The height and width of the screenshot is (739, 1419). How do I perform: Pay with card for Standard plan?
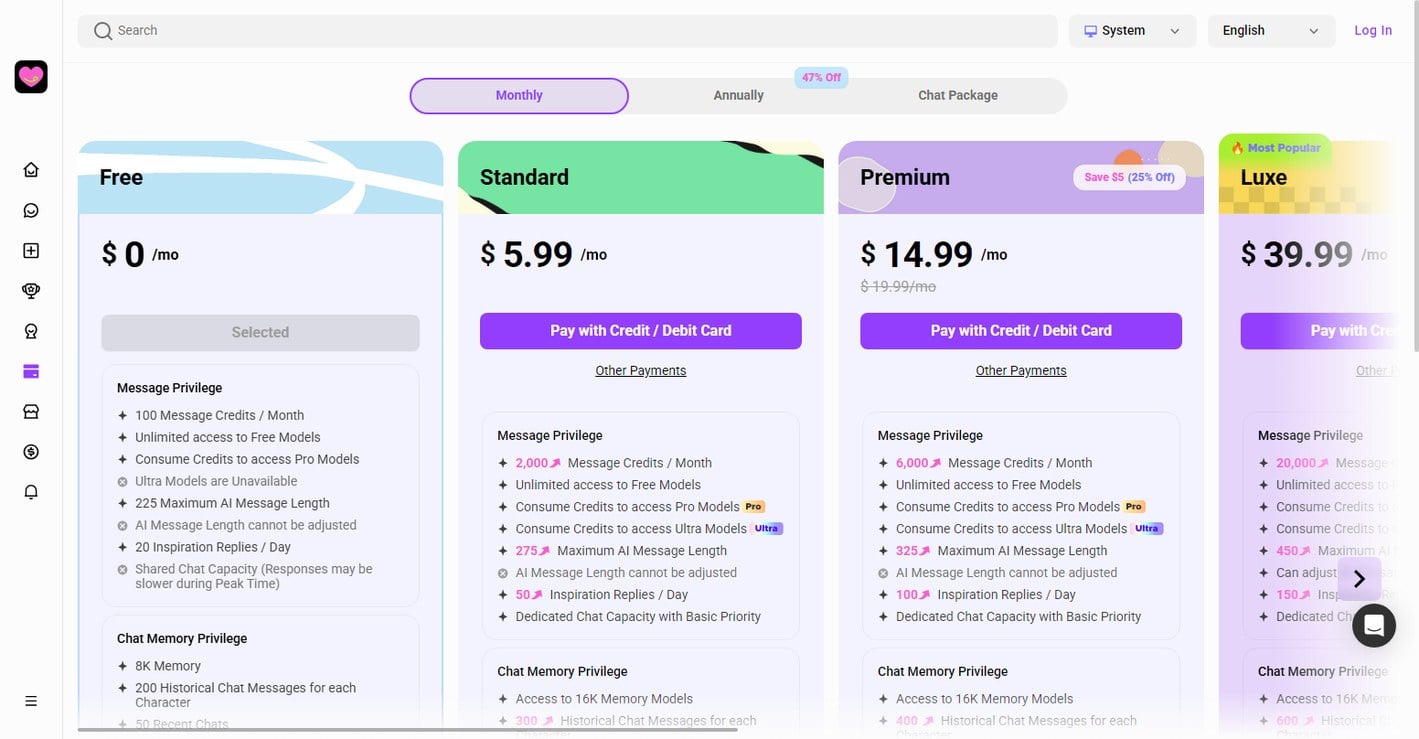[x=641, y=331]
